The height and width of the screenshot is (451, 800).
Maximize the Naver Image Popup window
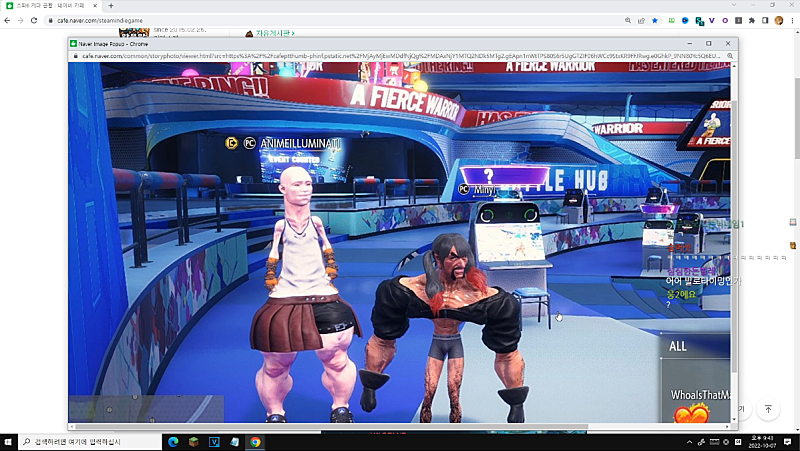click(709, 43)
